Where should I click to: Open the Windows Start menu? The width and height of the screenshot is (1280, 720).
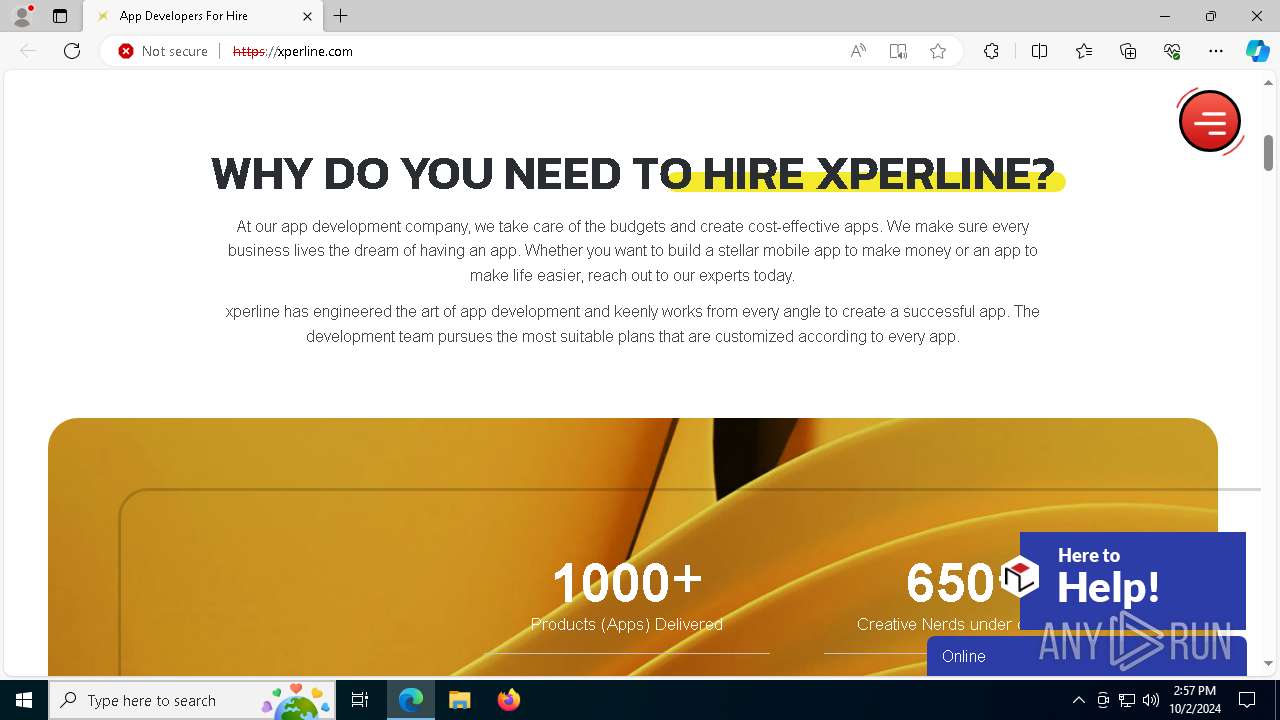point(24,700)
